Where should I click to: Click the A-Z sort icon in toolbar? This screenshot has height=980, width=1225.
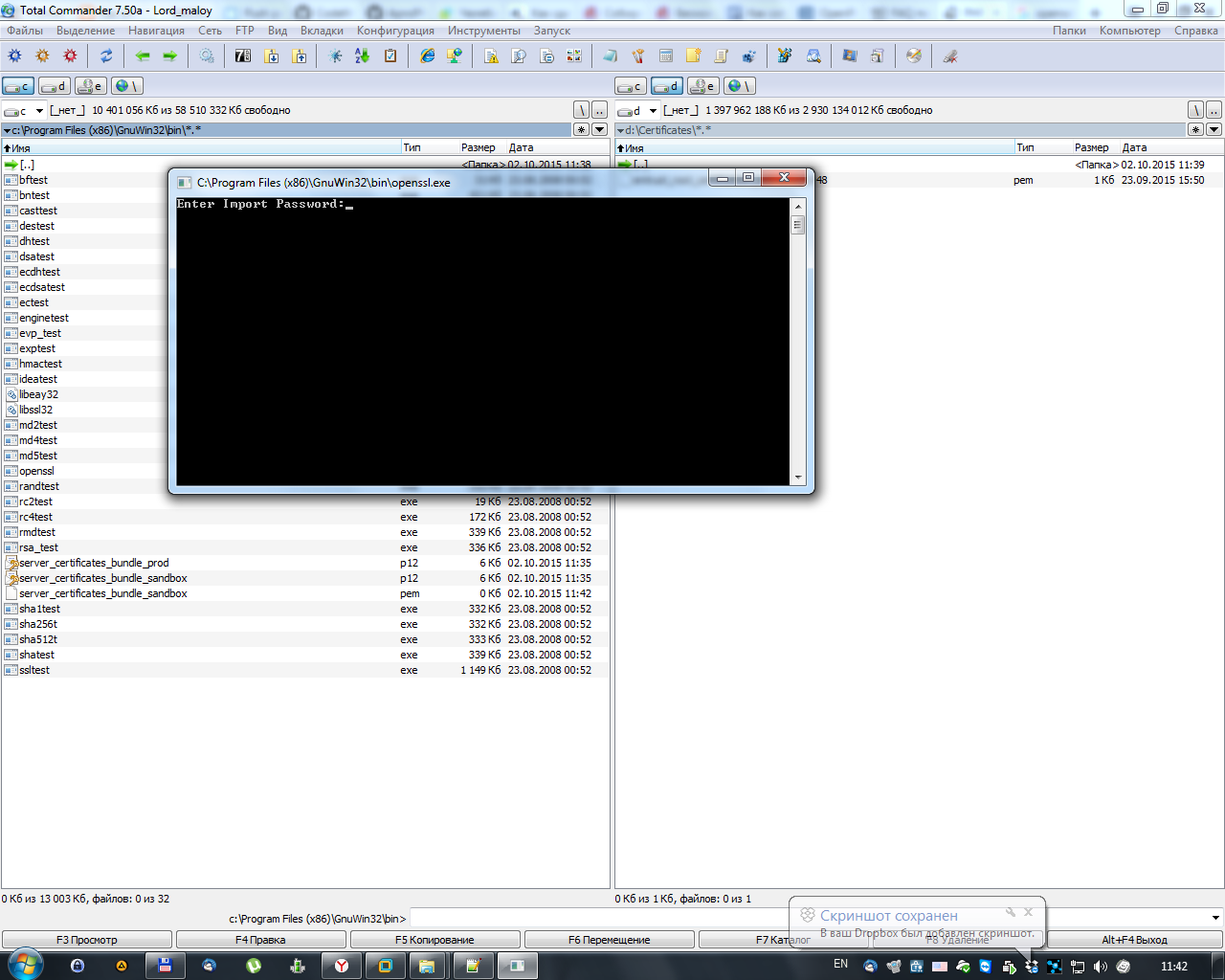[362, 56]
